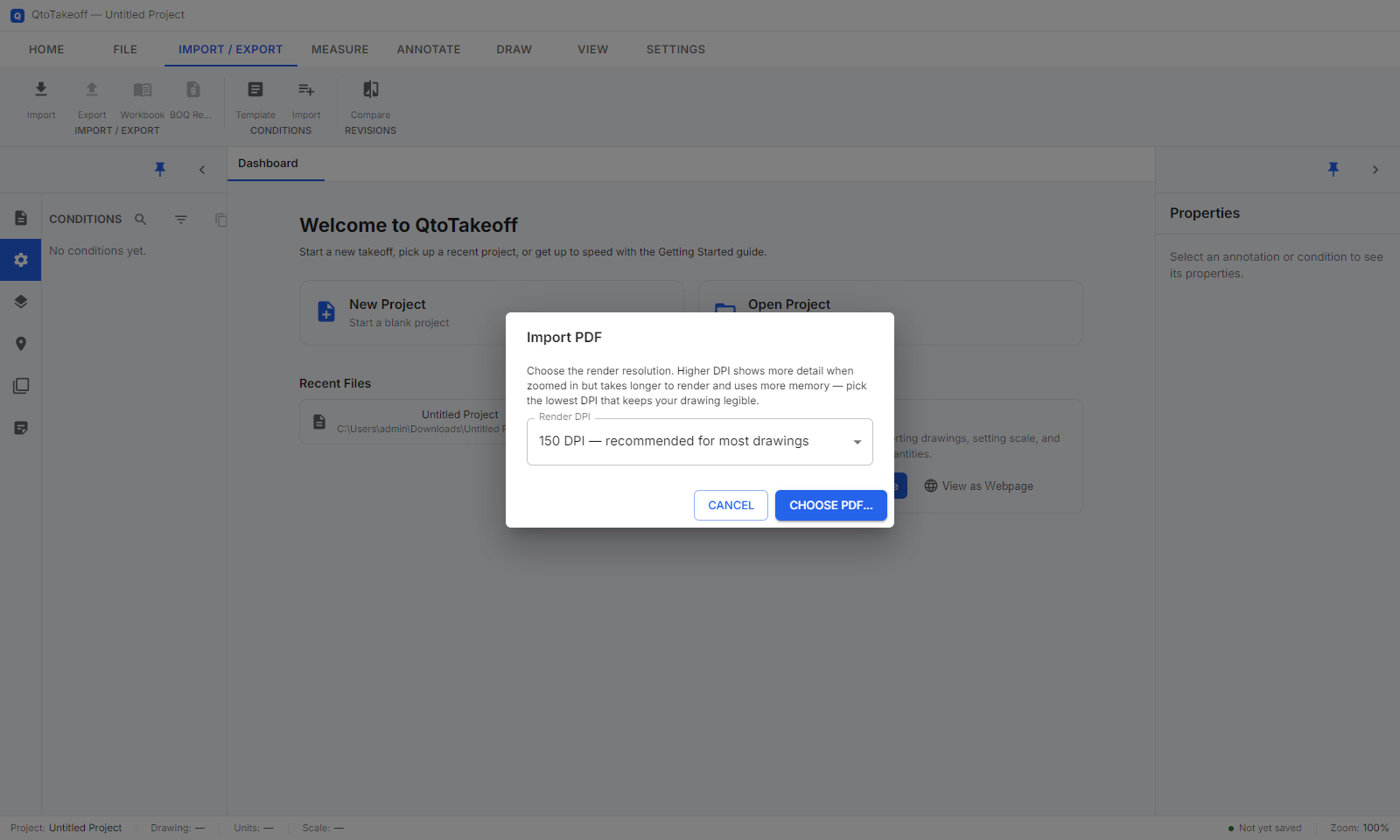Filter the conditions list
Screen dimensions: 1400x840
(181, 220)
